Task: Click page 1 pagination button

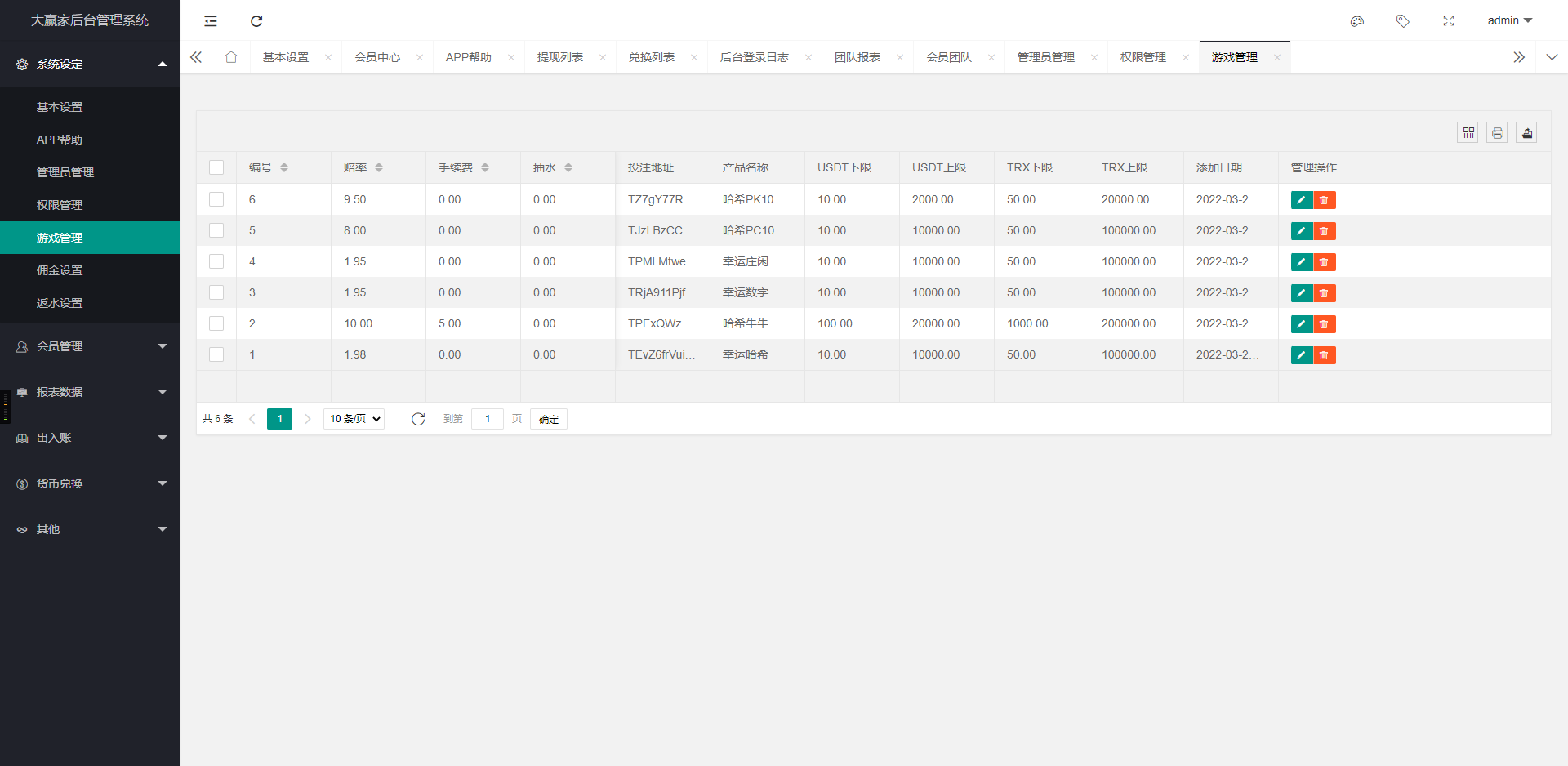Action: (x=279, y=419)
